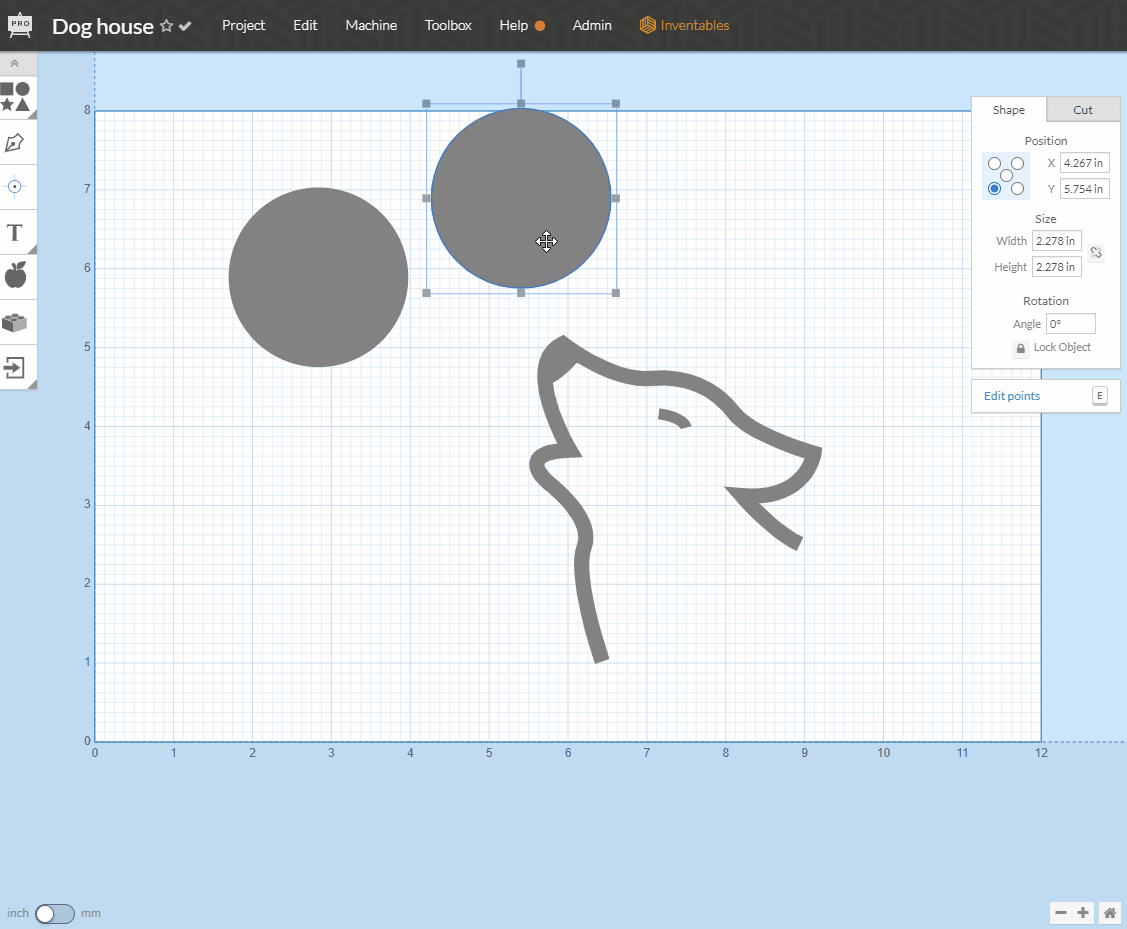This screenshot has width=1127, height=929.
Task: Click the Width input field
Action: pyautogui.click(x=1056, y=241)
